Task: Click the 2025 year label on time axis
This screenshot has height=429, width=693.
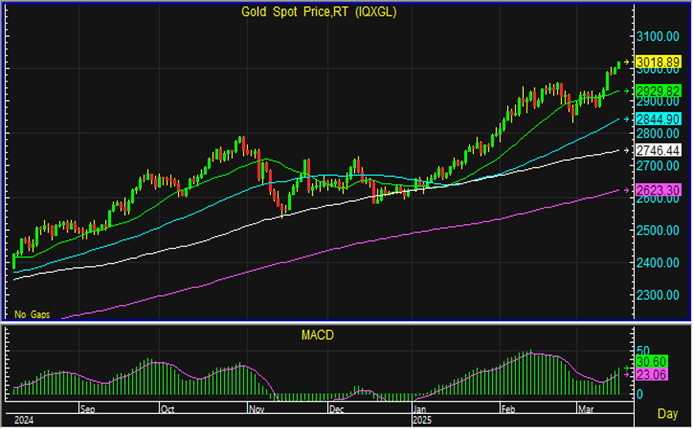Action: [x=423, y=421]
